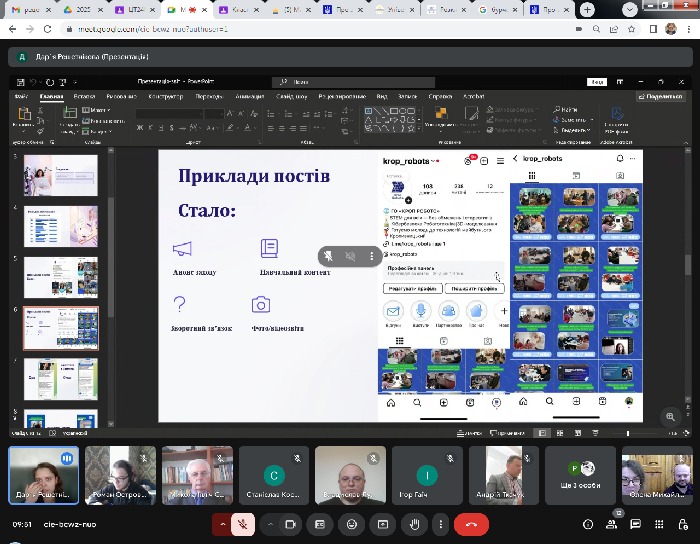Open the emoji reactions panel
The image size is (700, 544).
pyautogui.click(x=351, y=523)
